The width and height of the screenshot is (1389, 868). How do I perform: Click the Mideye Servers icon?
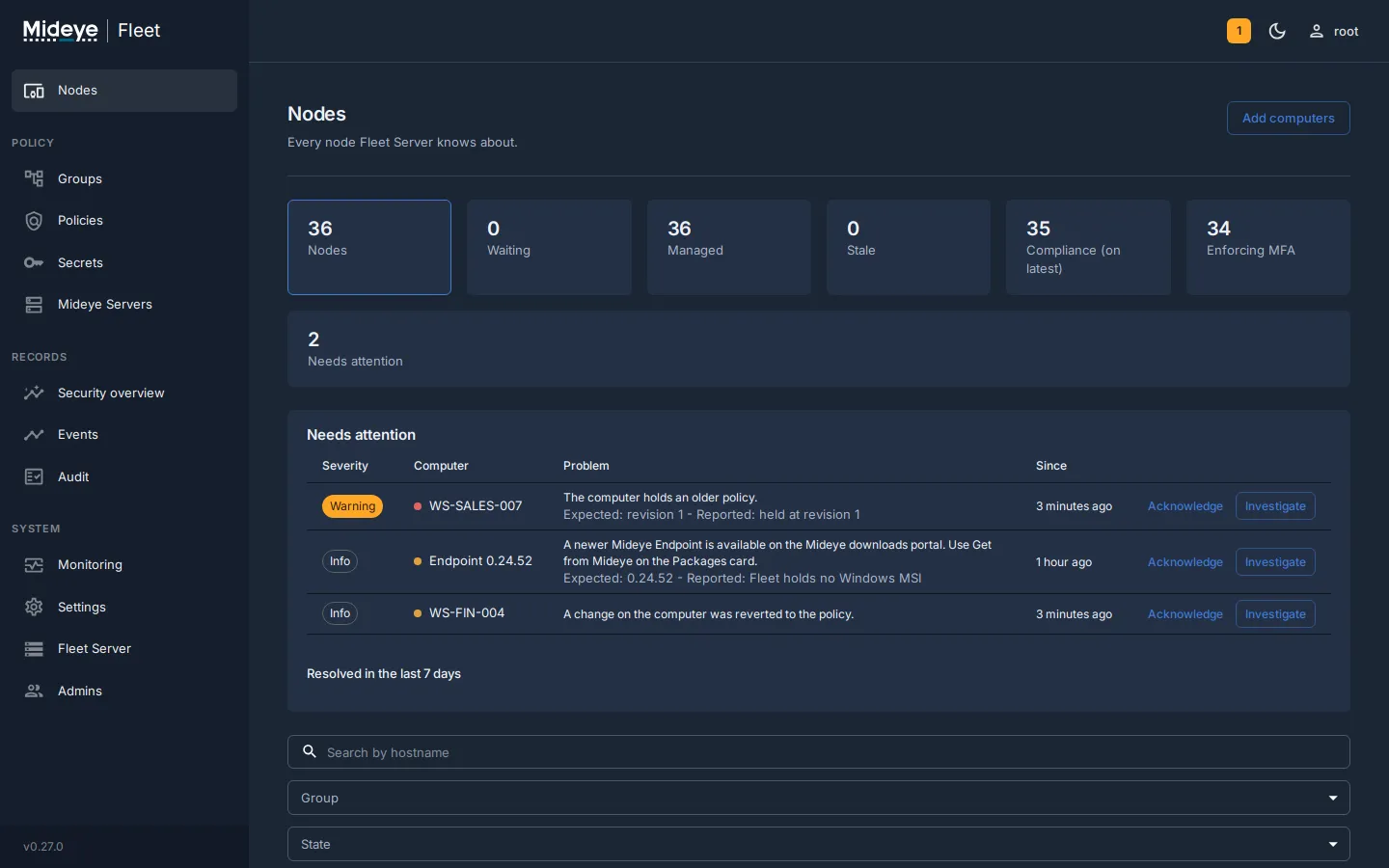[34, 305]
